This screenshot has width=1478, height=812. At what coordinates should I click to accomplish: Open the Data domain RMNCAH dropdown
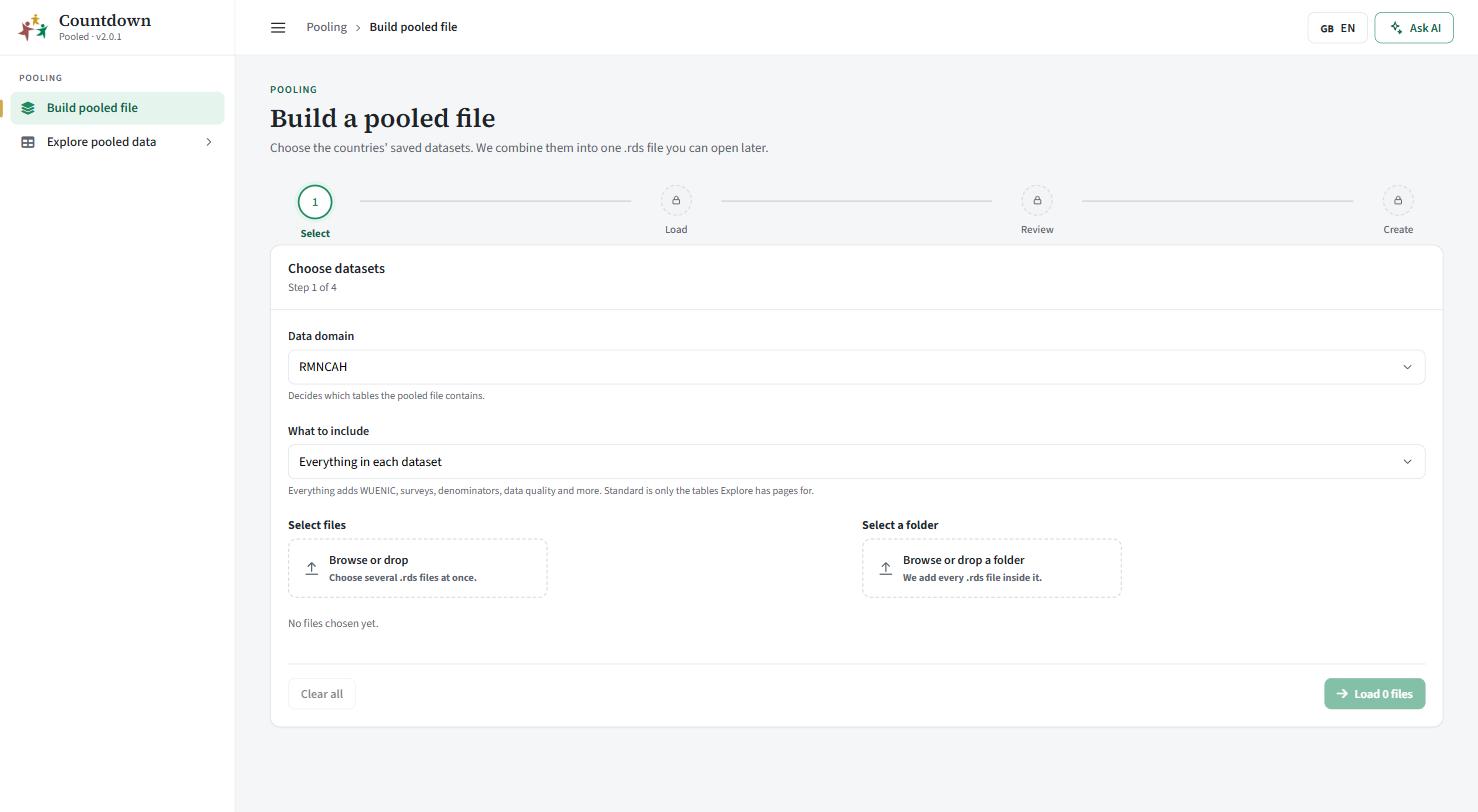pos(856,367)
